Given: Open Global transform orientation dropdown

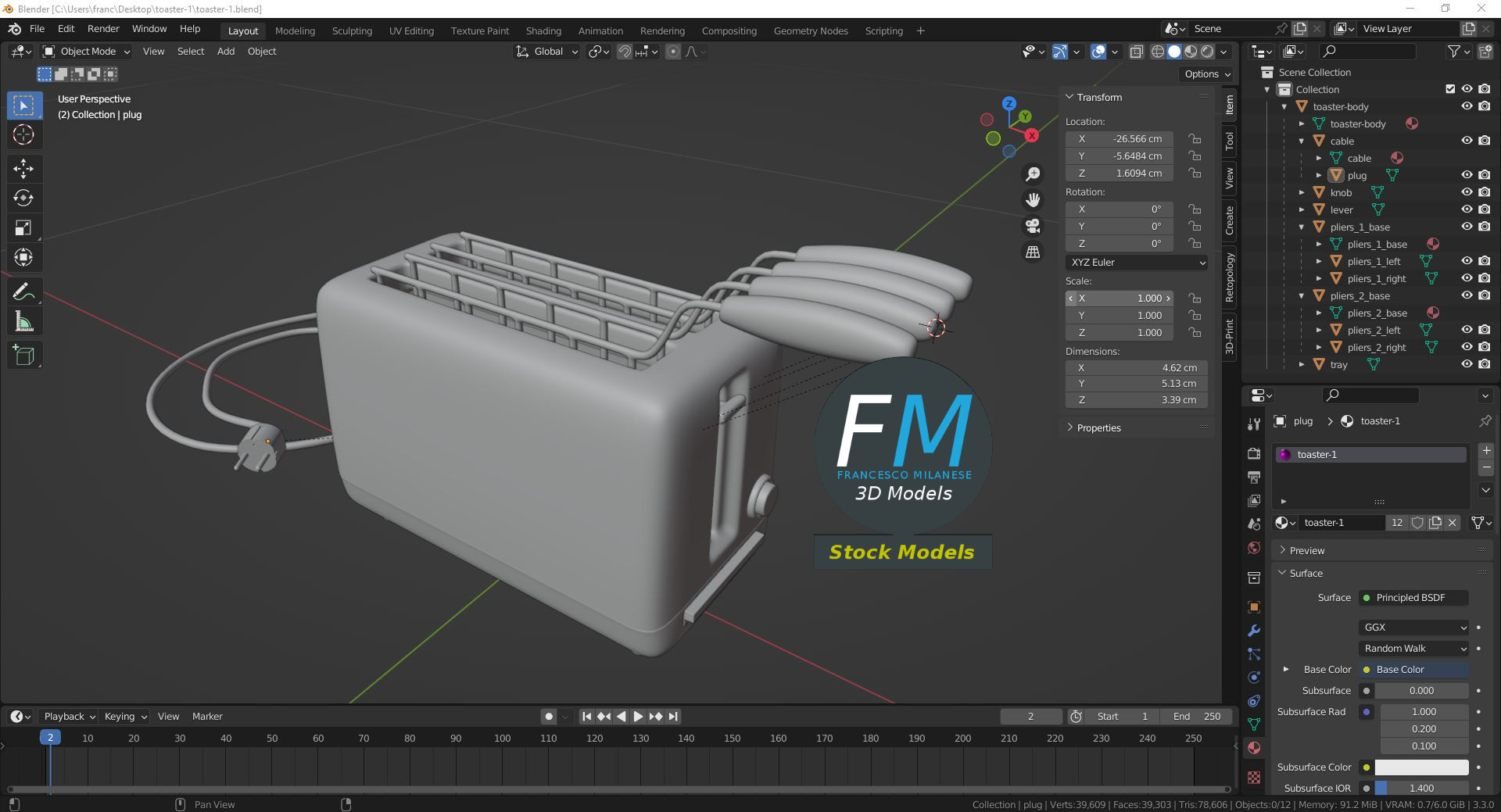Looking at the screenshot, I should pyautogui.click(x=546, y=52).
